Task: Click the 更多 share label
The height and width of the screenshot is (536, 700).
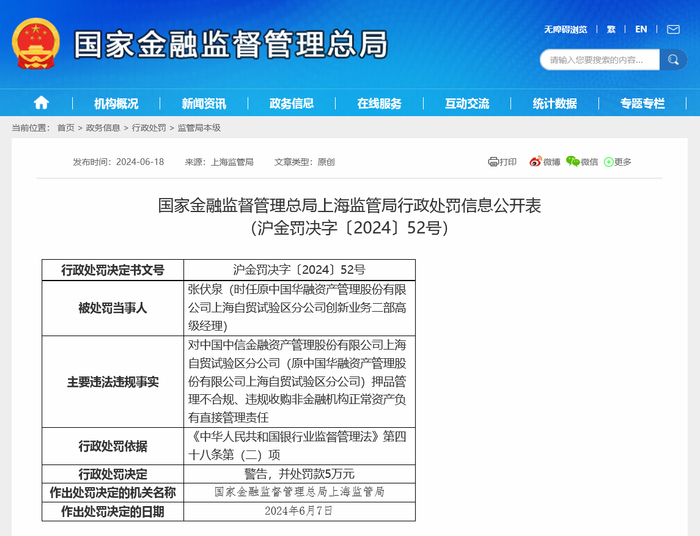Action: point(623,162)
